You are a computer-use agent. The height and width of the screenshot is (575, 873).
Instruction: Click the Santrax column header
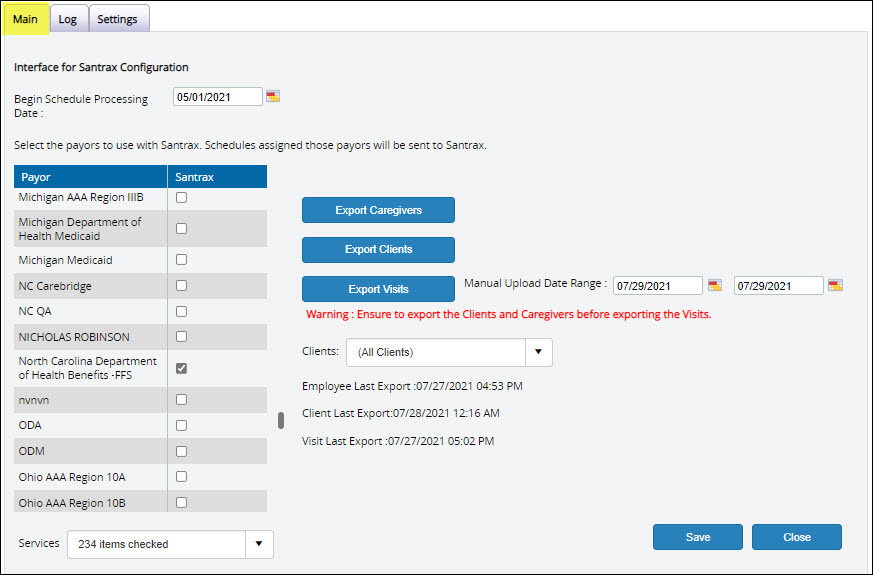(217, 176)
